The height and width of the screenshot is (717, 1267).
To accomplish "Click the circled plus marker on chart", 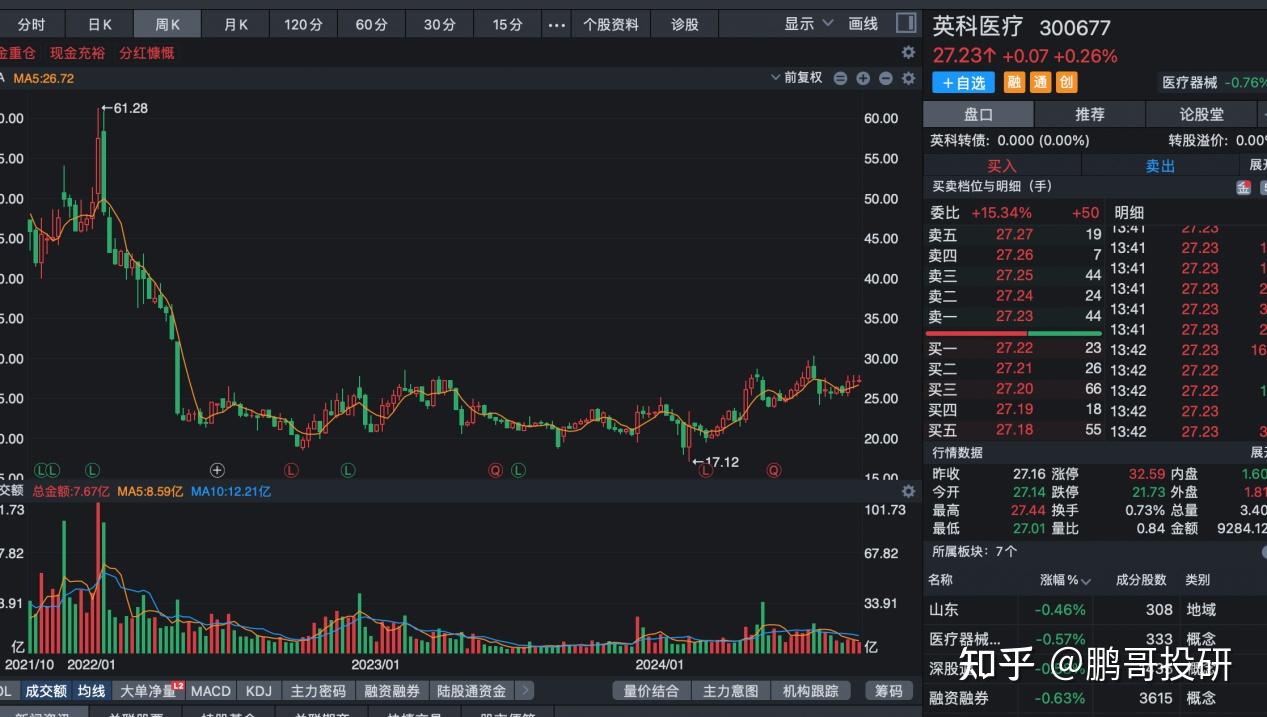I will 217,470.
